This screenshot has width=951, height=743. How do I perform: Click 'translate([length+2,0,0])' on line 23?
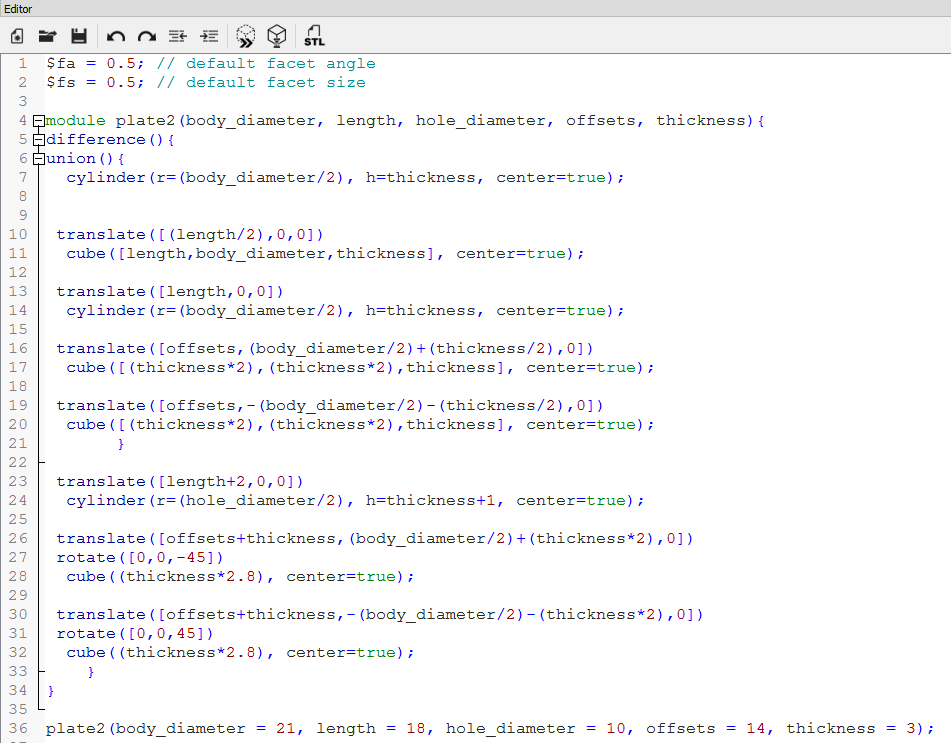(x=180, y=482)
